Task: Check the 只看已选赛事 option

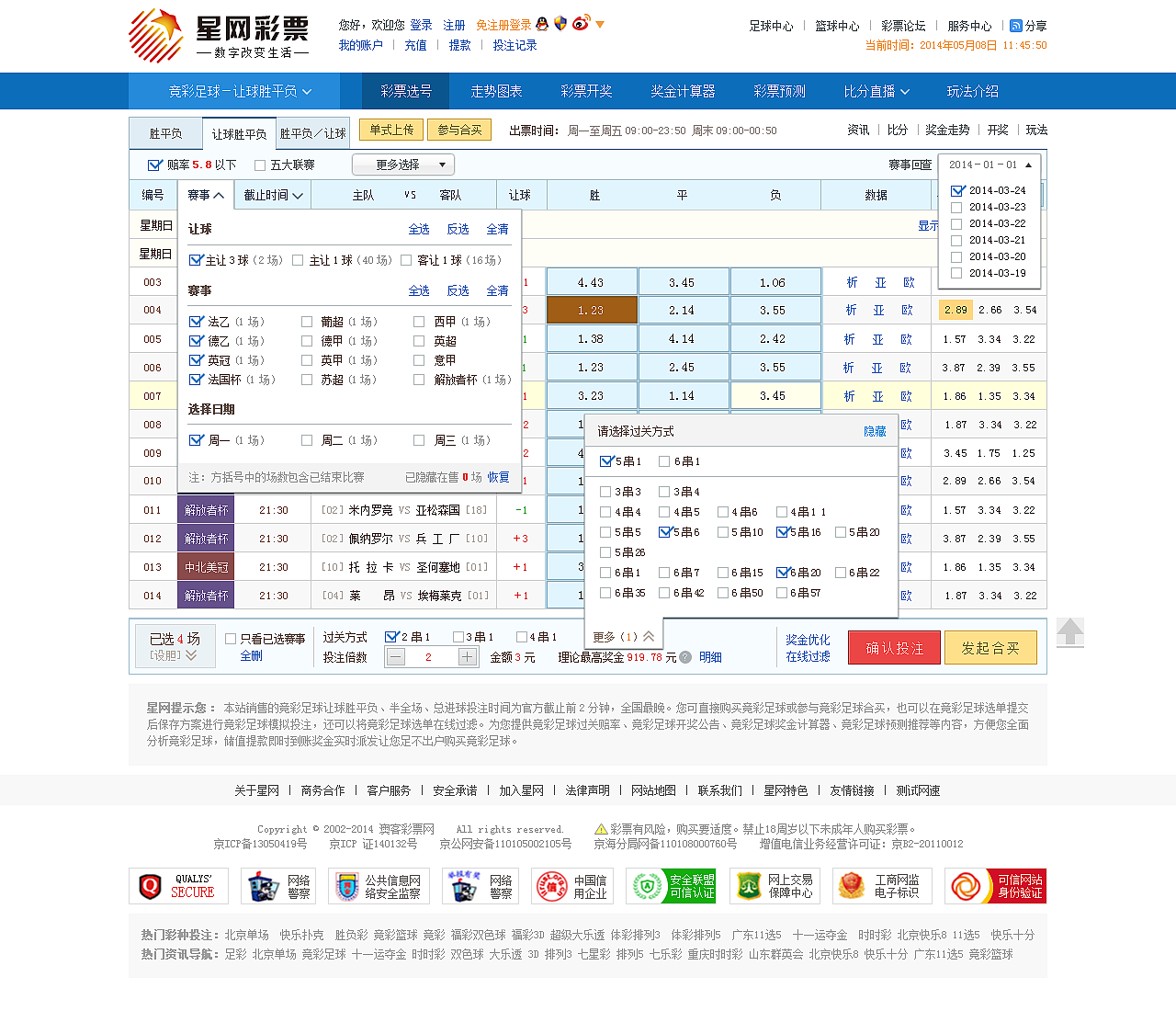Action: [231, 636]
